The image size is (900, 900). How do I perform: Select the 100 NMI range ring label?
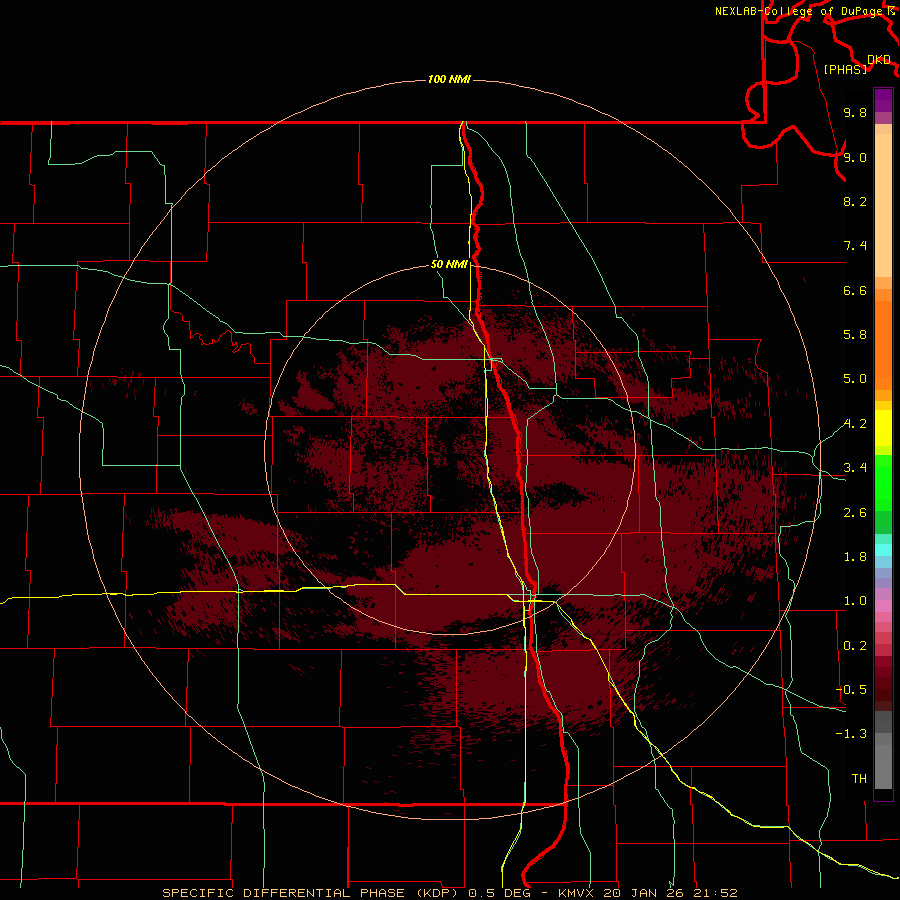449,79
